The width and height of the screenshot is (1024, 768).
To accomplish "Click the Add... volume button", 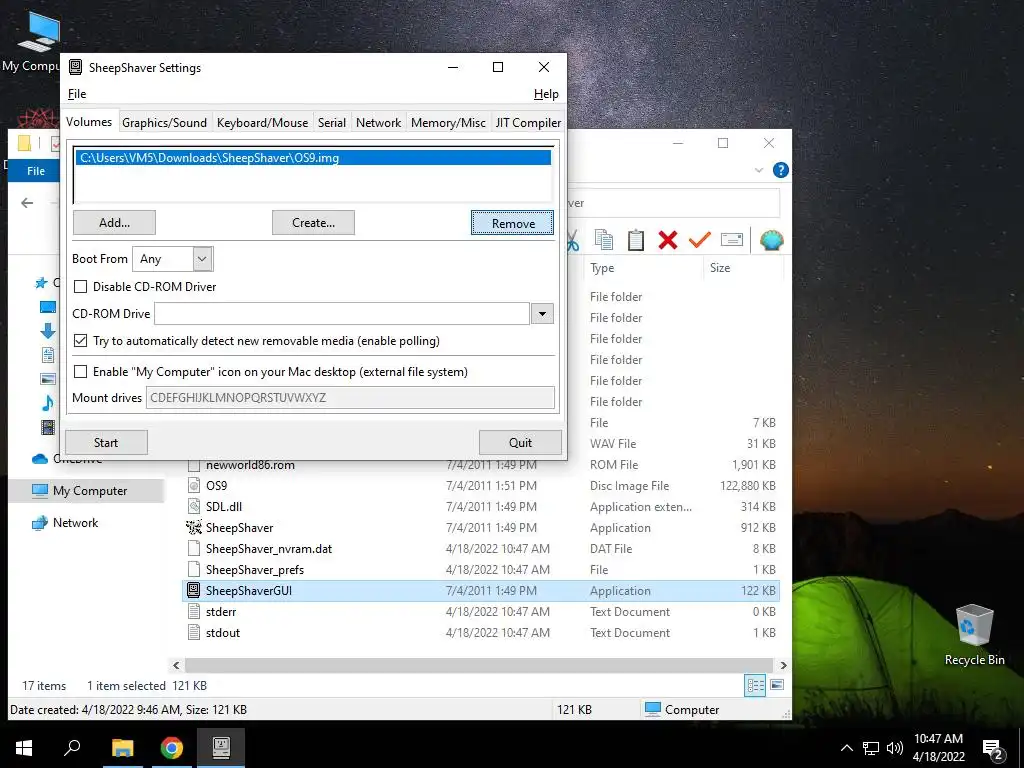I will [x=114, y=223].
